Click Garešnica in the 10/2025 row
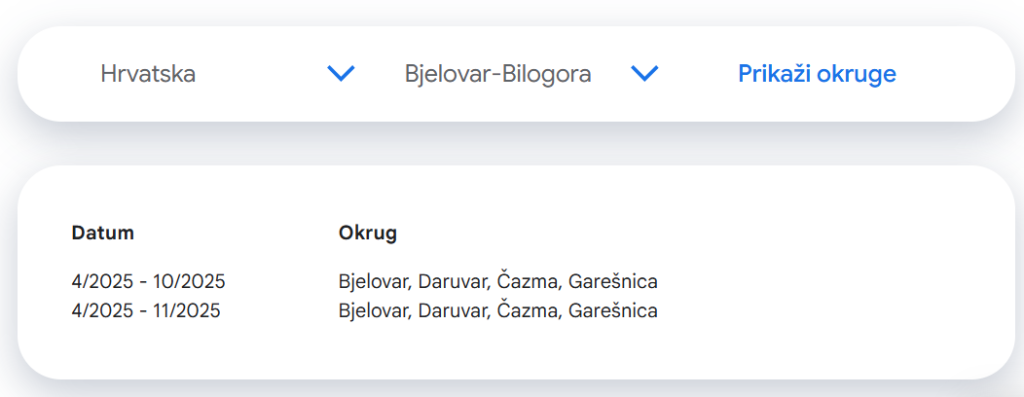 click(x=613, y=281)
